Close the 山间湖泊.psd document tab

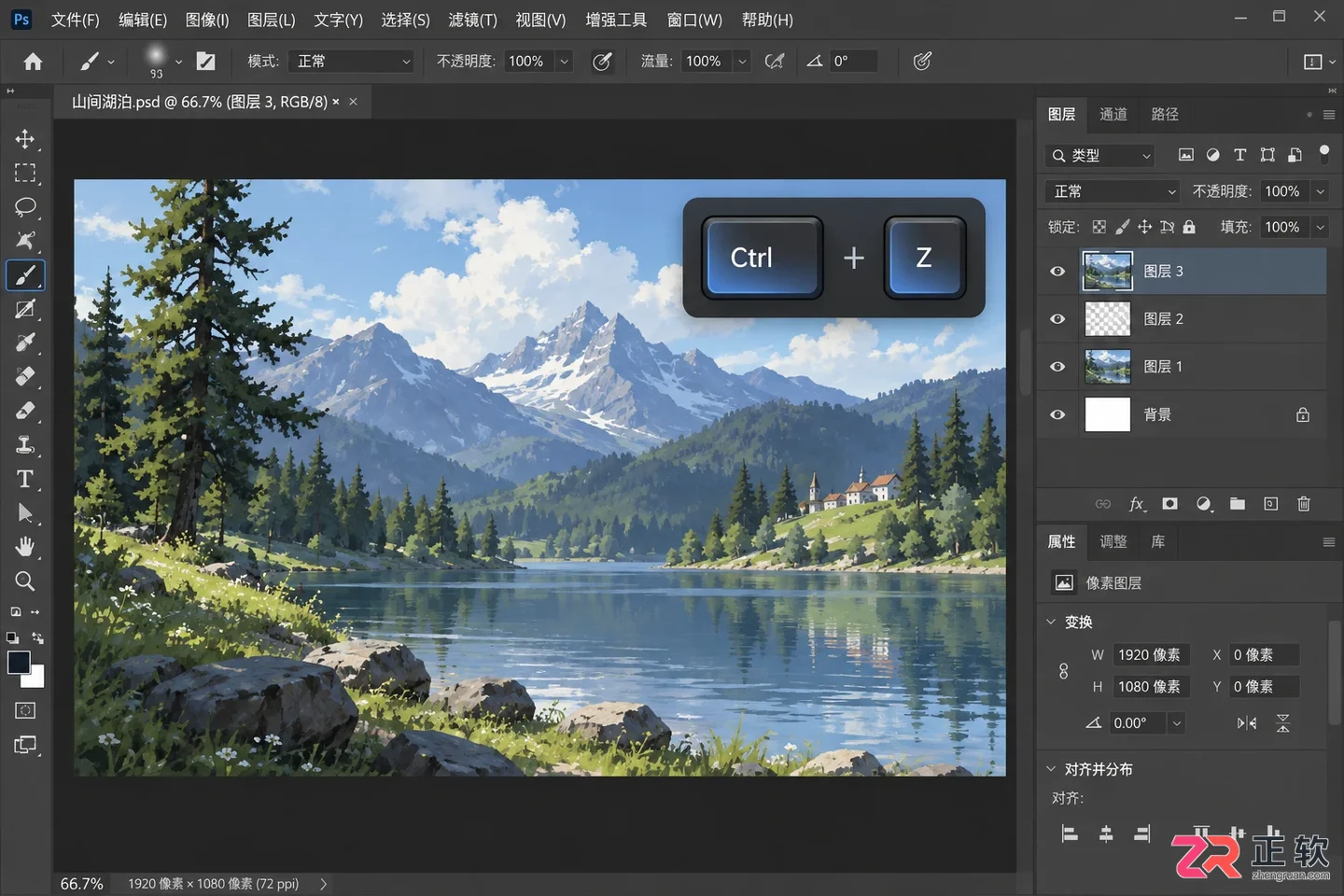pos(353,102)
